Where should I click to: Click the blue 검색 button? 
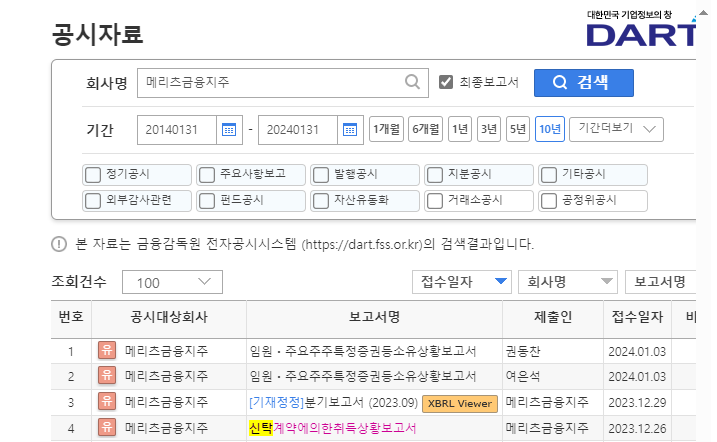[x=583, y=83]
